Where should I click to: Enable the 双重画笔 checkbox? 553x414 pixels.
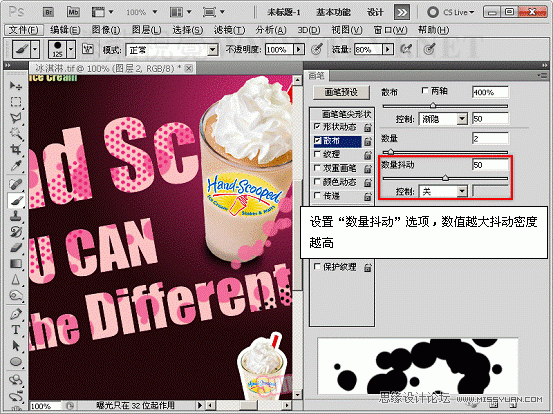coord(317,168)
